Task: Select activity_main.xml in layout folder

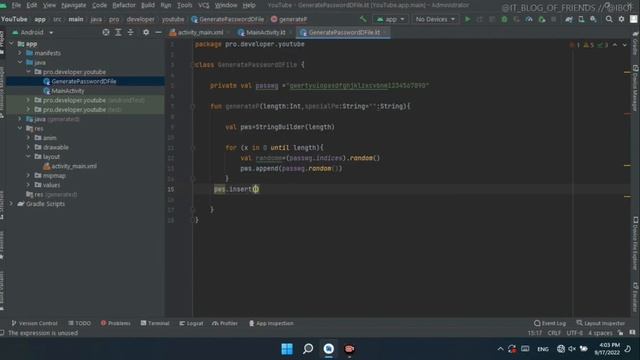Action: (x=74, y=166)
